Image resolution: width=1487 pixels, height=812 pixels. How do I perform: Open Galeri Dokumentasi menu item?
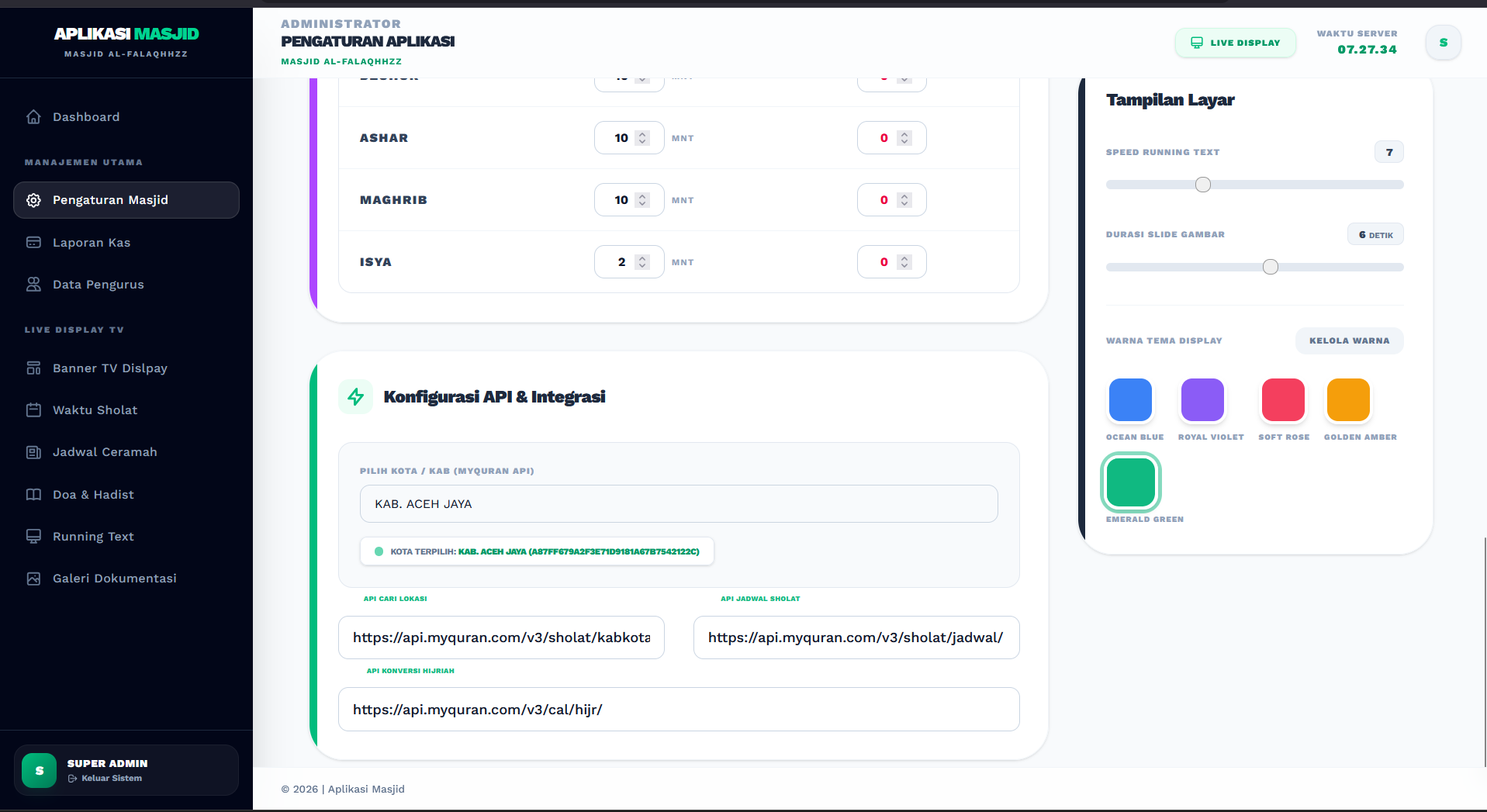(126, 579)
